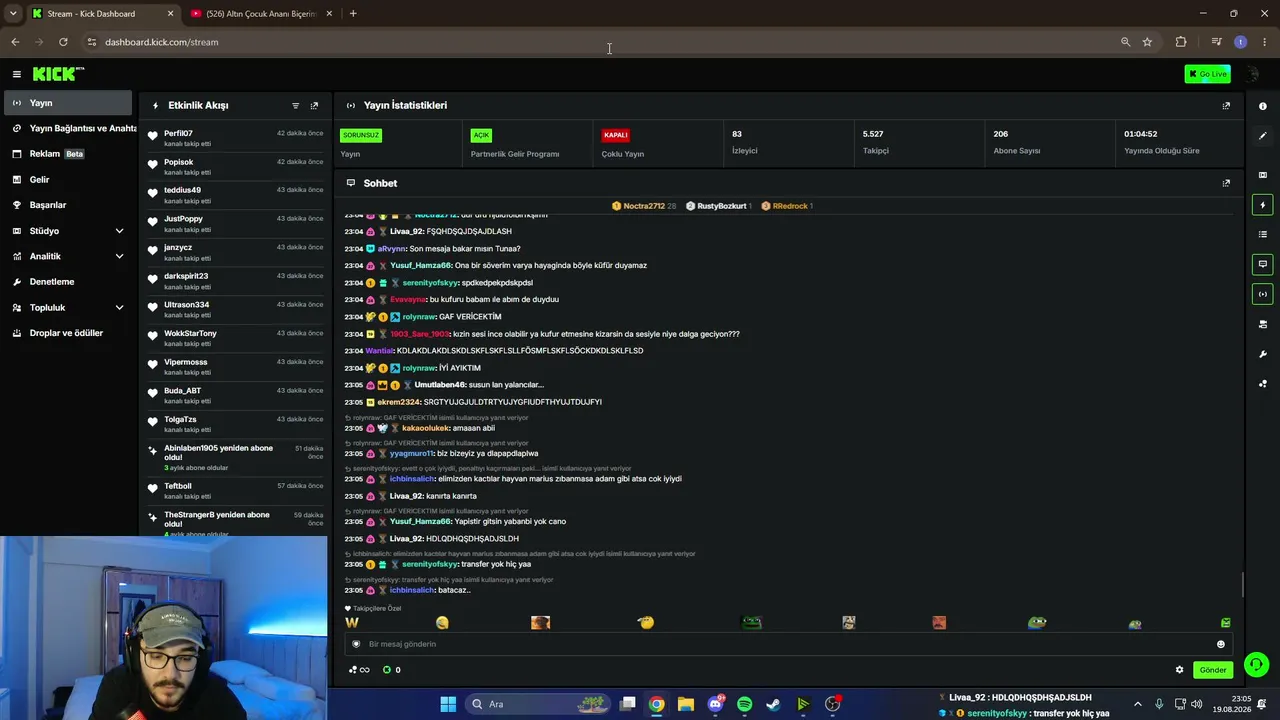Expand the Analitik submenu chevron
1280x720 pixels.
pyautogui.click(x=120, y=256)
